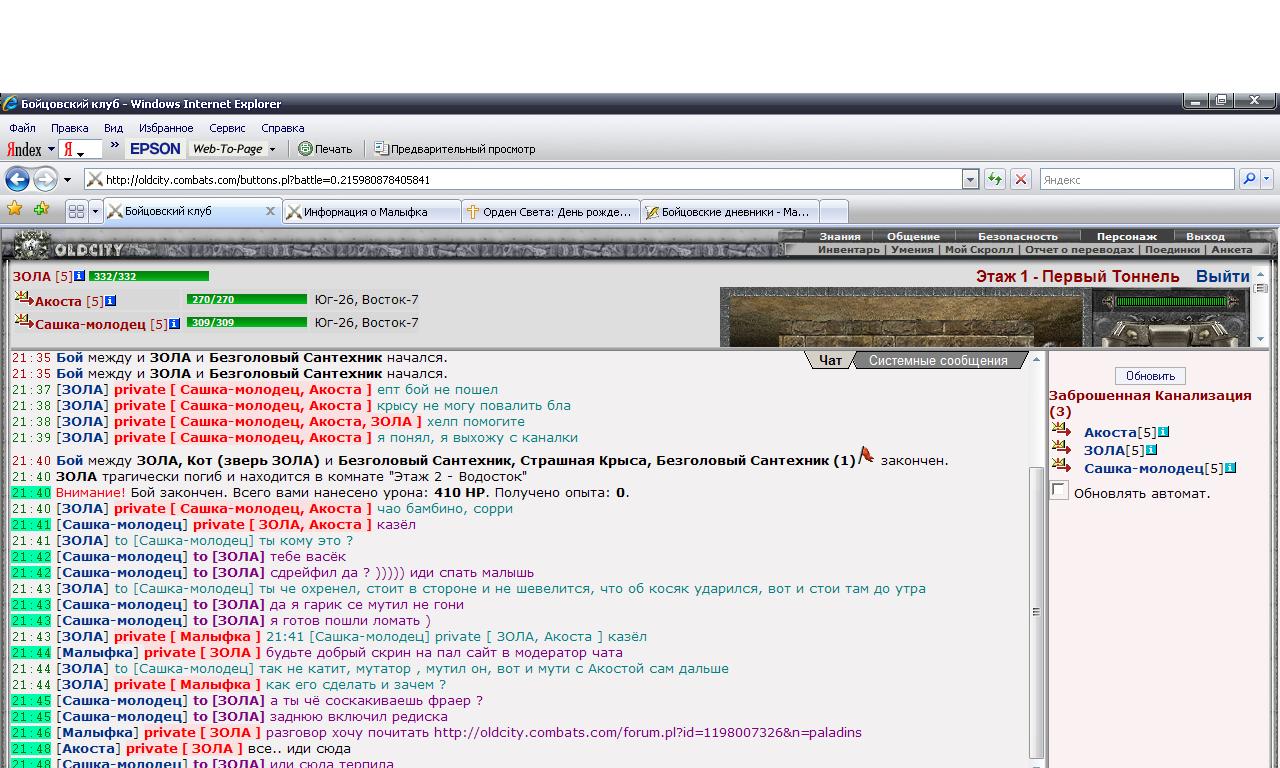Click the private-message arrow icon next to Акоста in top panel
Screen dimensions: 1280x768
click(x=23, y=298)
